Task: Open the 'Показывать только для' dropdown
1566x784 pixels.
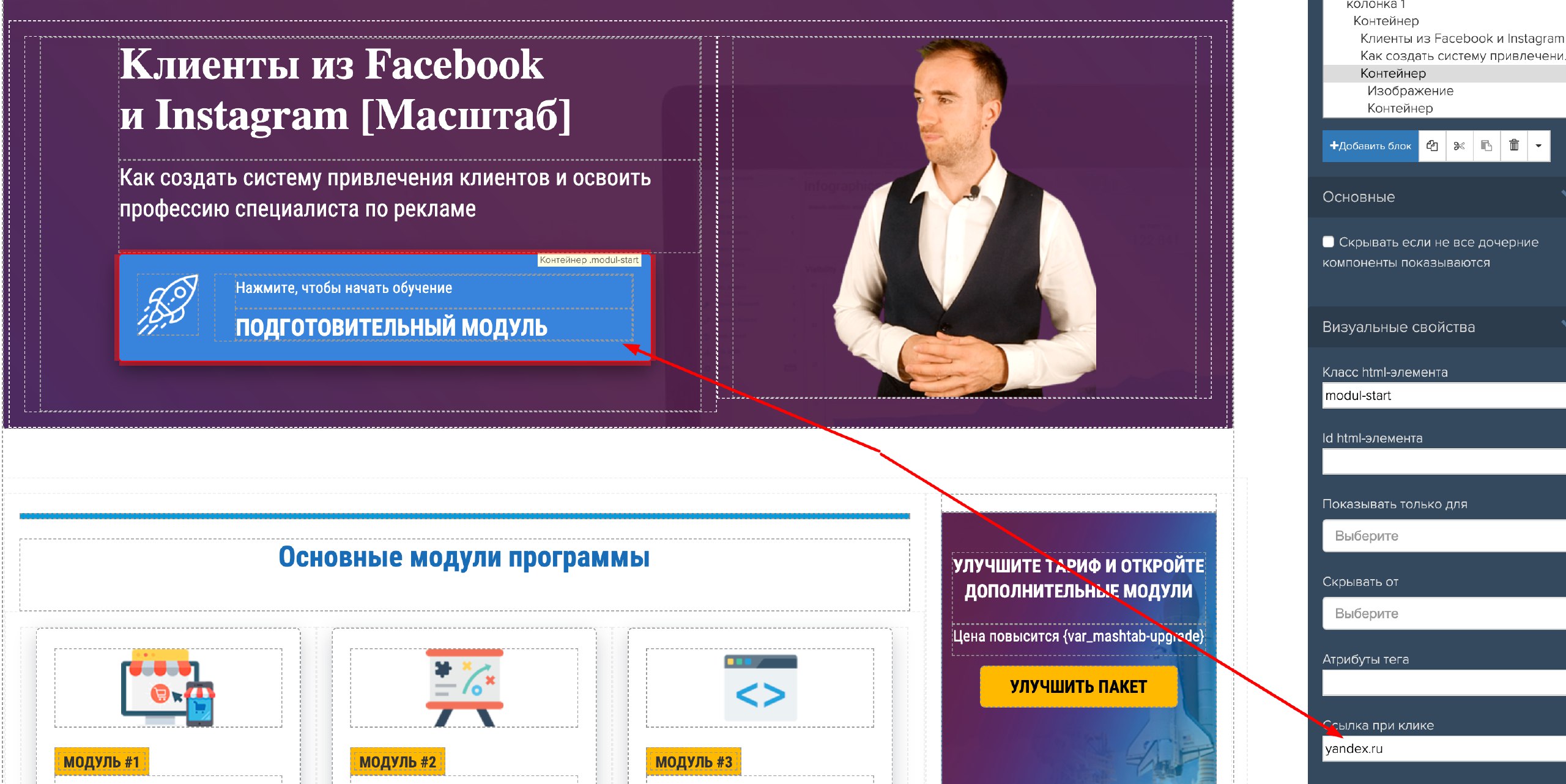Action: (1444, 536)
